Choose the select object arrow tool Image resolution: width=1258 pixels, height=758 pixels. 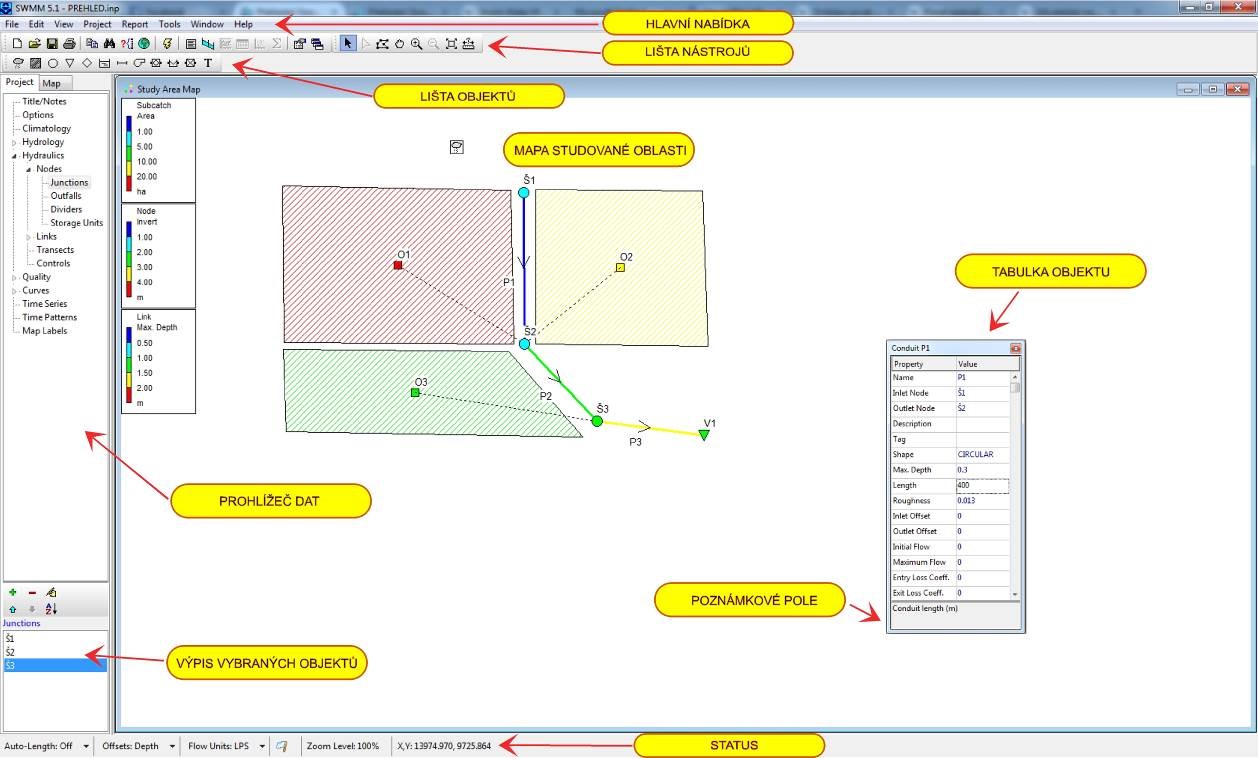click(x=347, y=44)
